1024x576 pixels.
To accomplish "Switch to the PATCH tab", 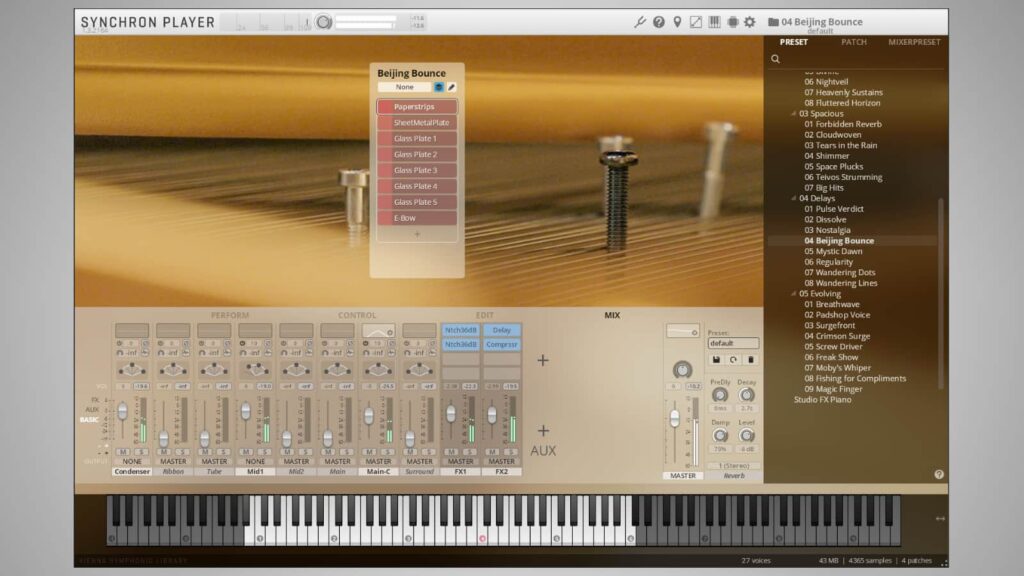I will (x=853, y=43).
